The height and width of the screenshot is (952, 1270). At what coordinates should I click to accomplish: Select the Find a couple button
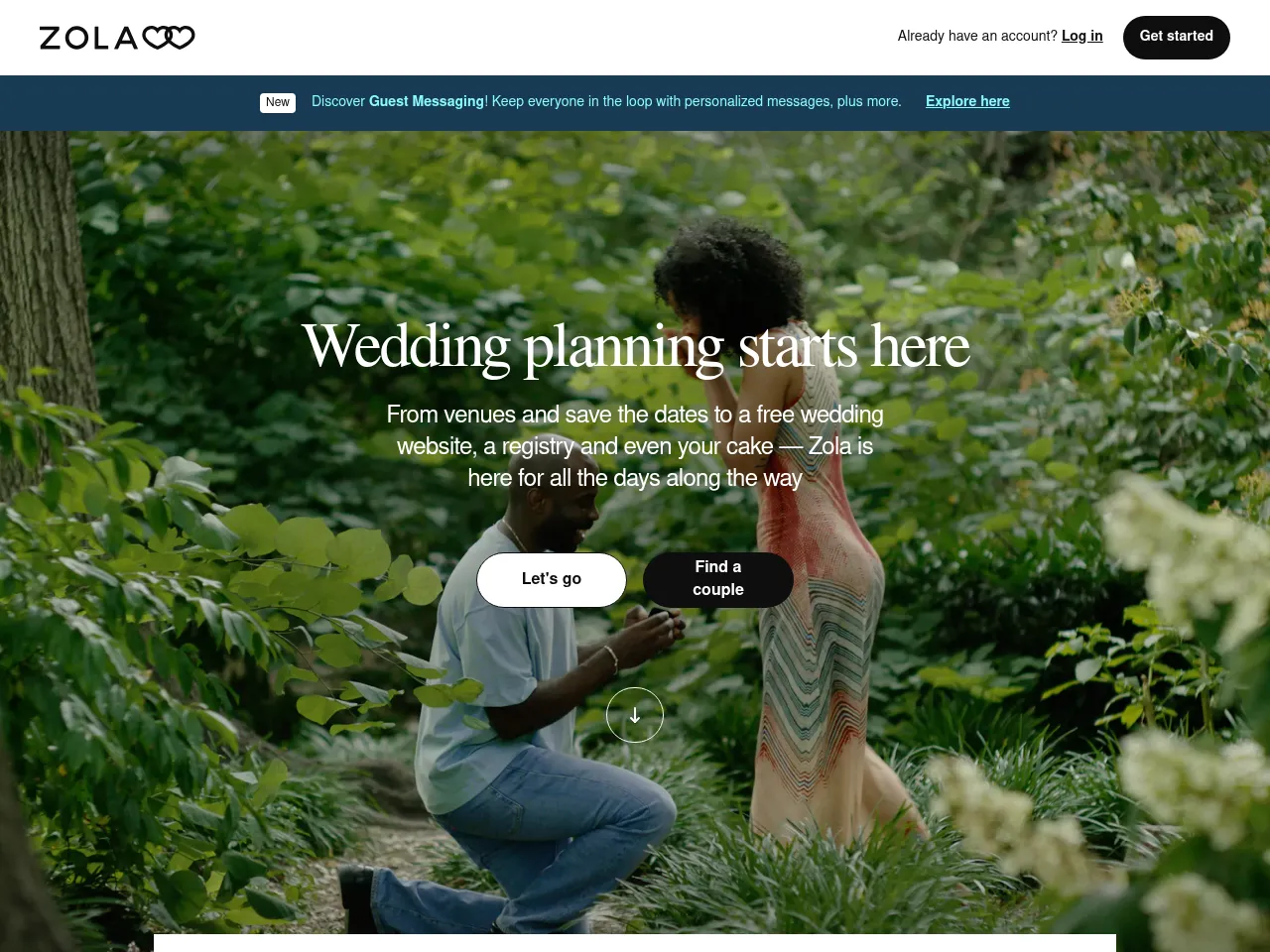[x=718, y=579]
